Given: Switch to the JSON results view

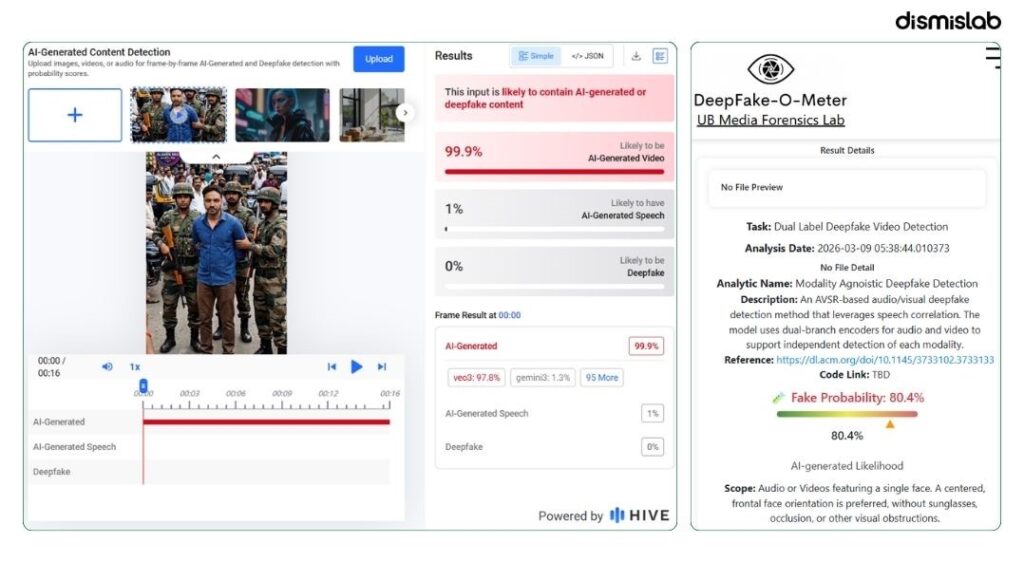Looking at the screenshot, I should 588,56.
